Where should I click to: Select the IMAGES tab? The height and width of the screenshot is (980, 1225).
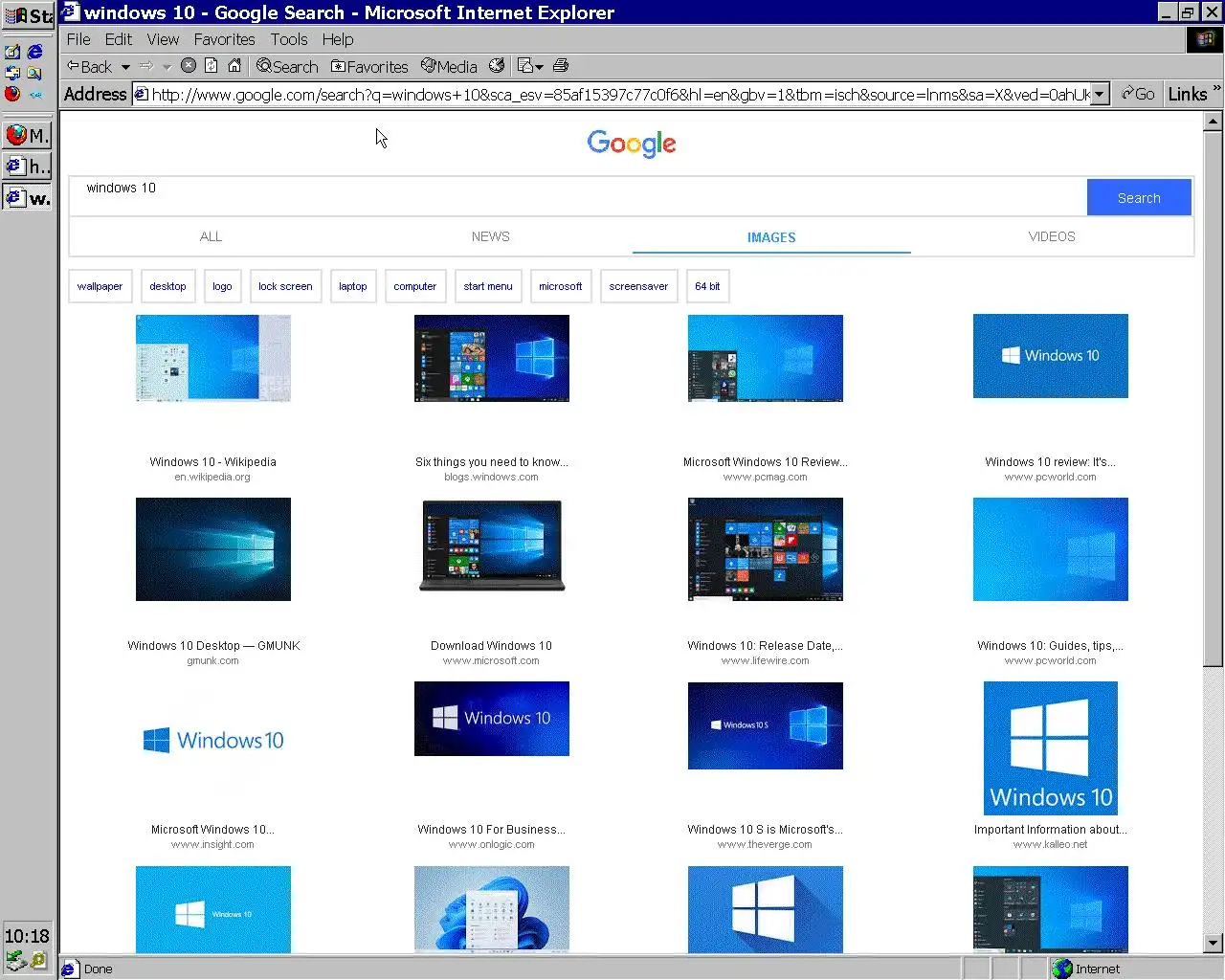click(x=771, y=236)
